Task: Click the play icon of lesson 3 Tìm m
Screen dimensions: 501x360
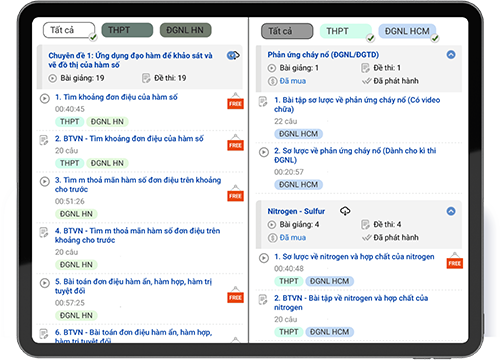Action: (45, 181)
